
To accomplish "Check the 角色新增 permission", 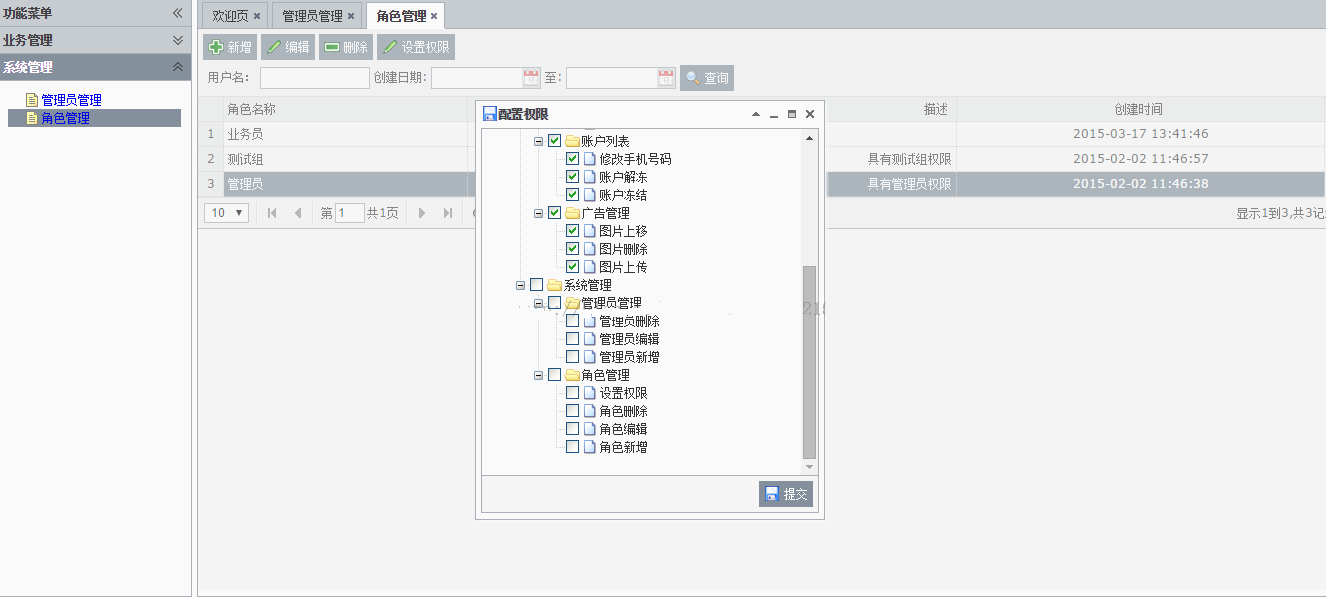I will click(572, 447).
